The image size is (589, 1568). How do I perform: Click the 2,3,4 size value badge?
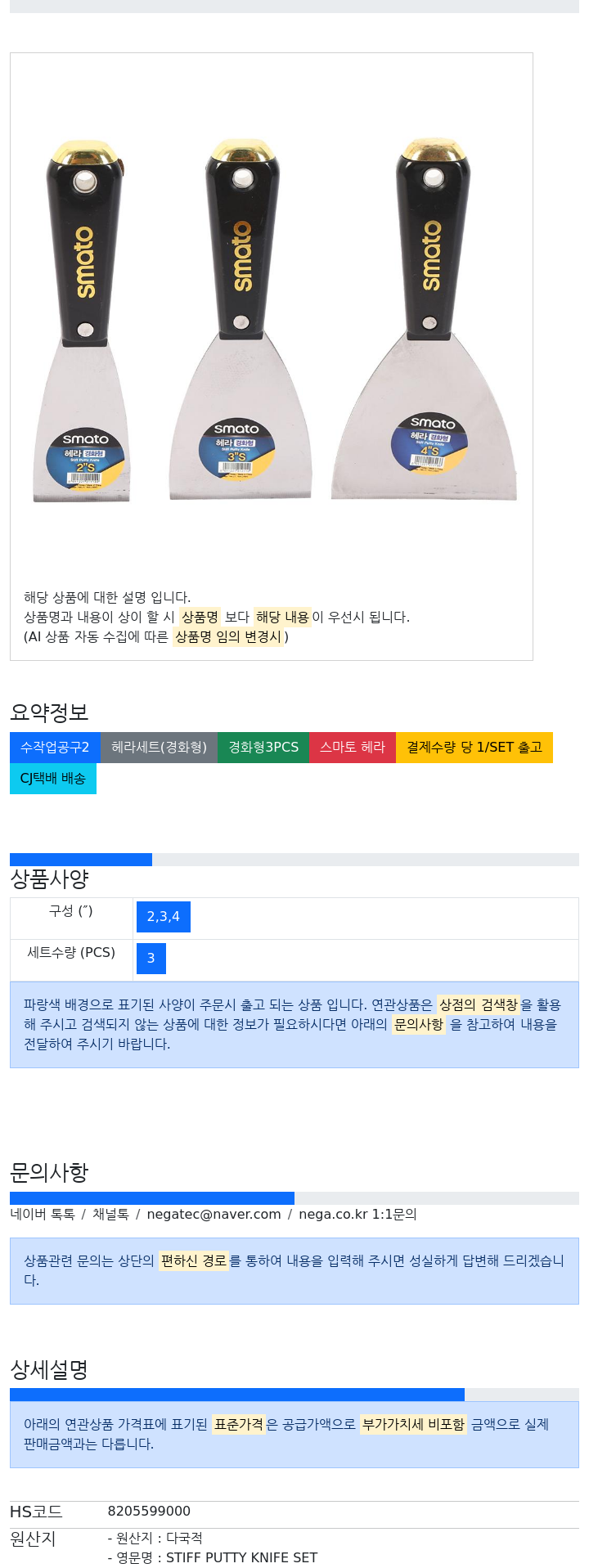click(164, 917)
